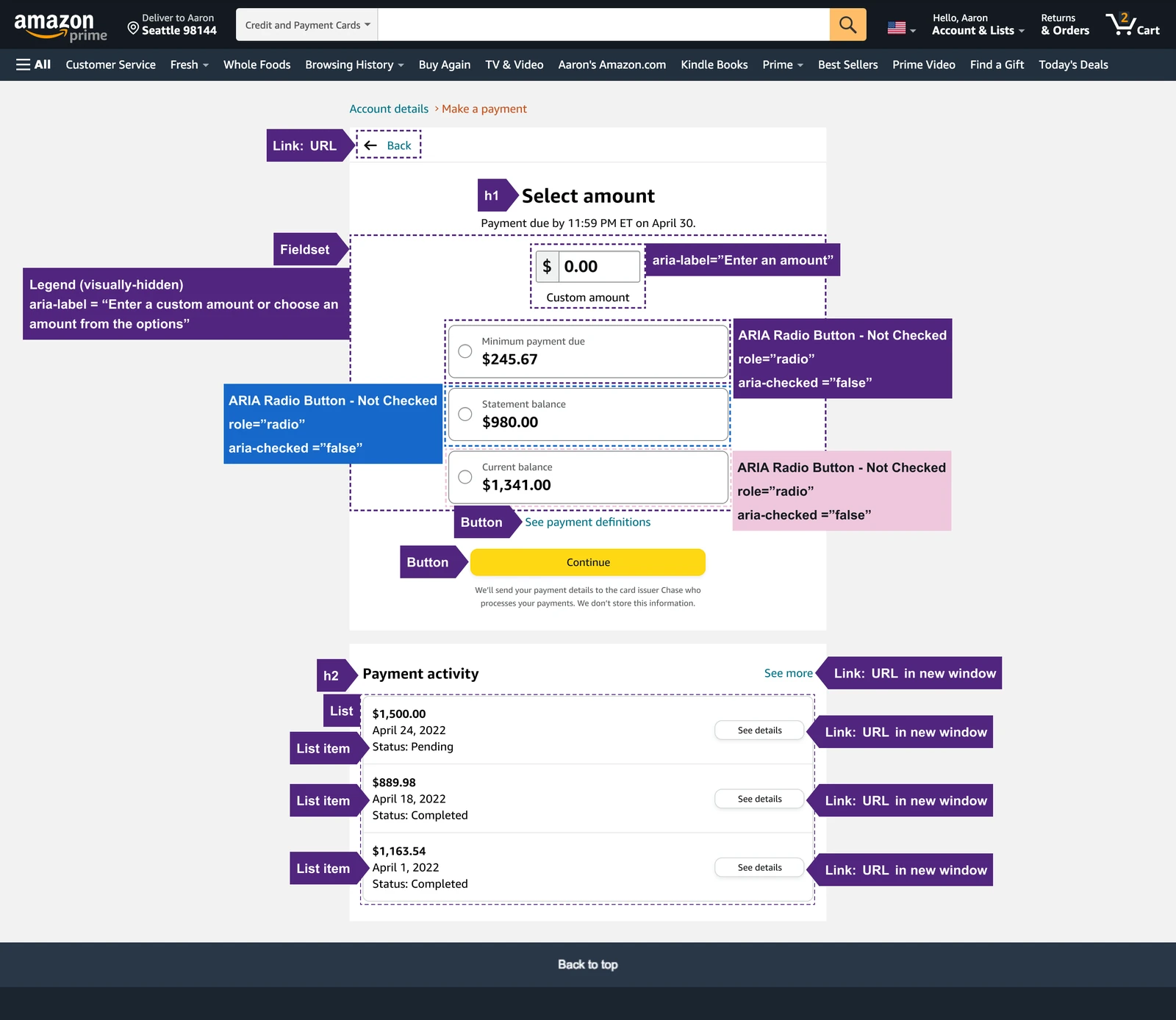Go to Prime Video
This screenshot has width=1176, height=1020.
coord(924,65)
